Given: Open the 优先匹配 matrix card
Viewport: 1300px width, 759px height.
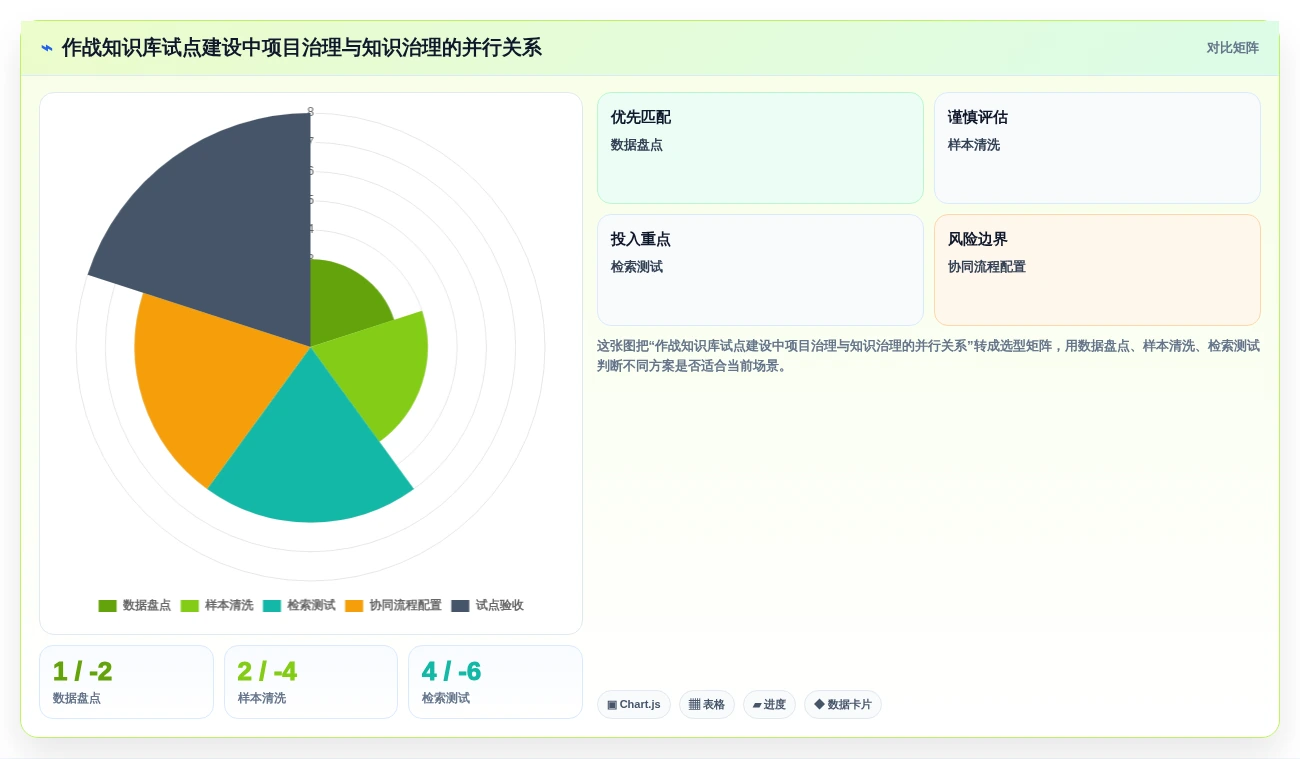Looking at the screenshot, I should coord(760,148).
